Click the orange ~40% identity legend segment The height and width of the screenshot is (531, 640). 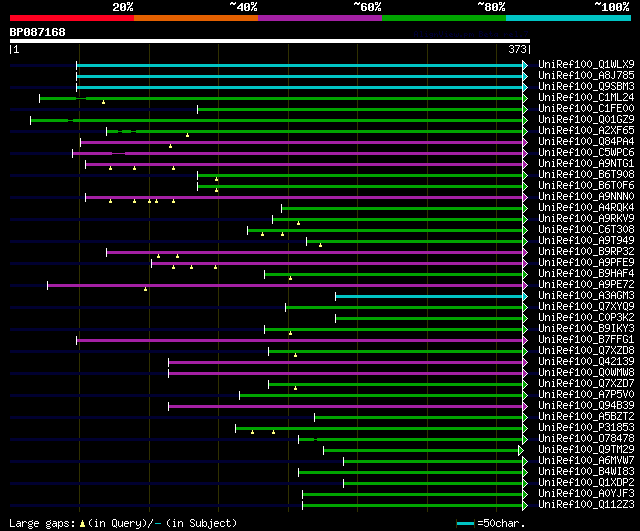click(196, 18)
